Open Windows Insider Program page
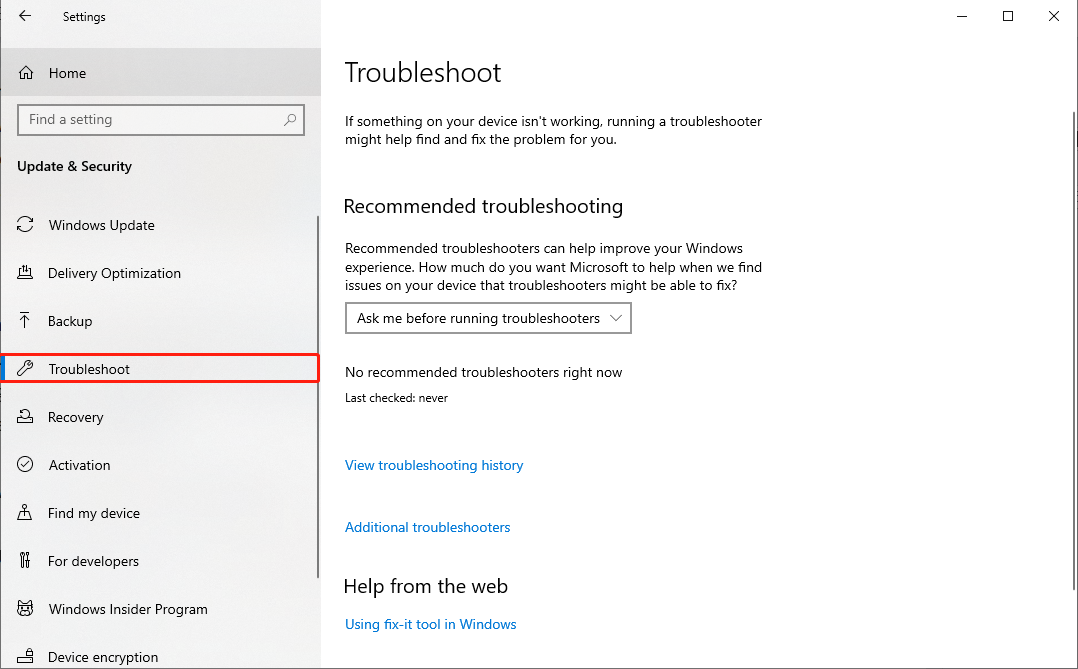Image resolution: width=1078 pixels, height=669 pixels. click(x=160, y=609)
